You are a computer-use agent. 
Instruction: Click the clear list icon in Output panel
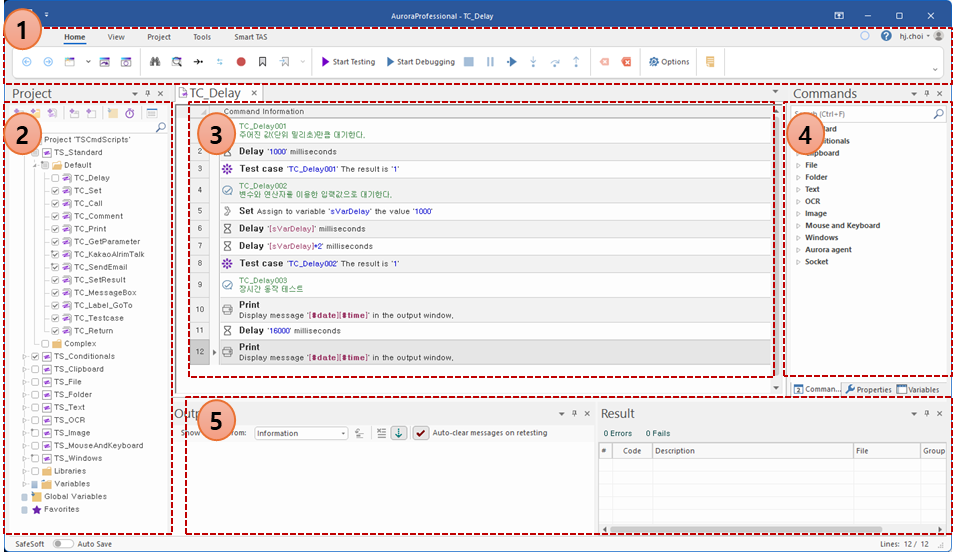click(381, 433)
